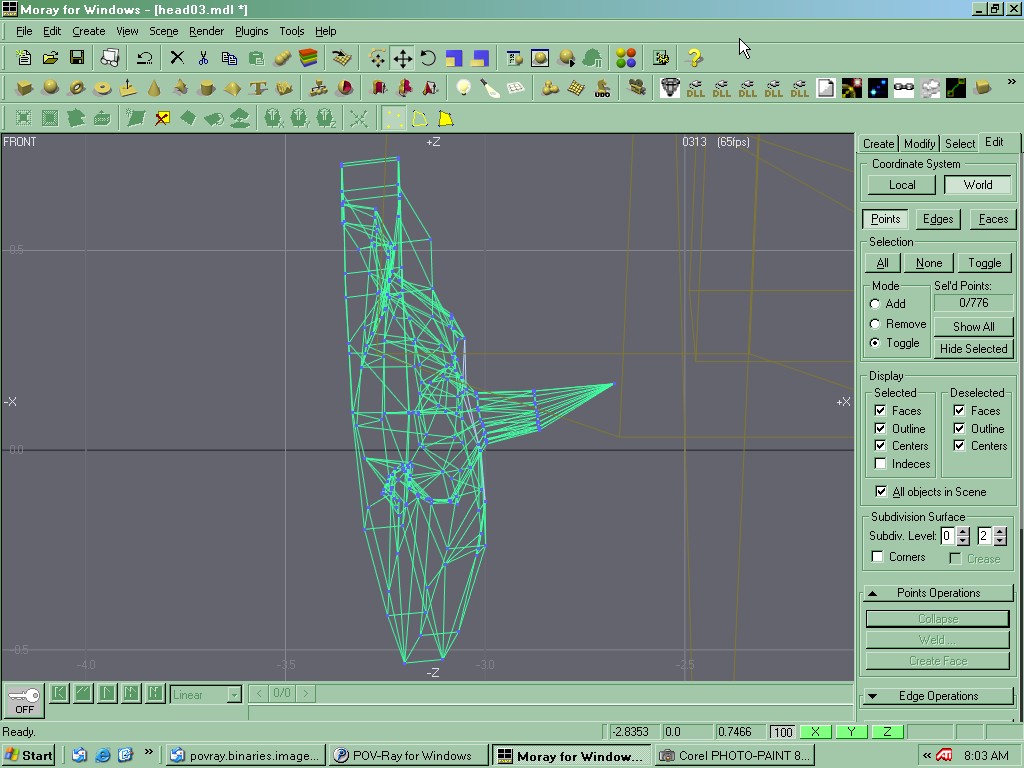The width and height of the screenshot is (1024, 768).
Task: Select the four-arrow Translate tool
Action: pyautogui.click(x=402, y=58)
